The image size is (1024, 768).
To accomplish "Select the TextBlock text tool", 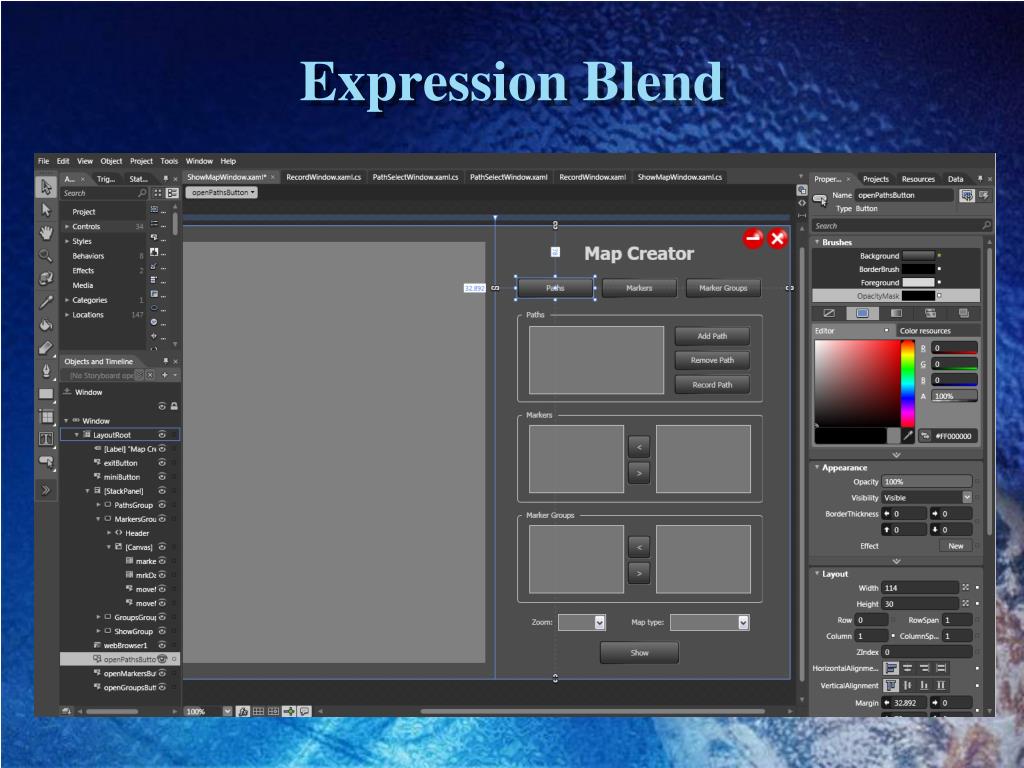I will coord(46,440).
